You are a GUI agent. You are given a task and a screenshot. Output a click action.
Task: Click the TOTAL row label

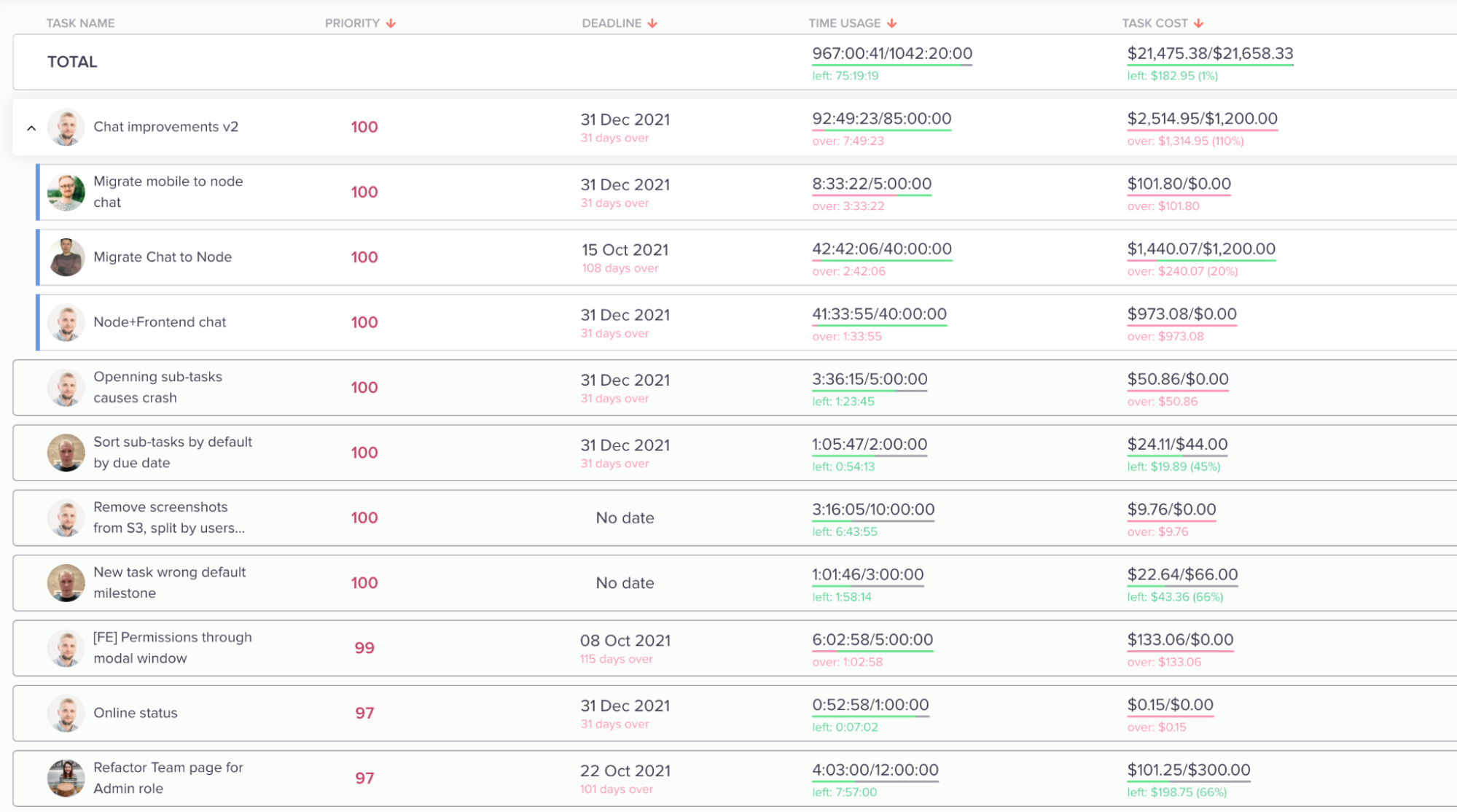[x=72, y=62]
